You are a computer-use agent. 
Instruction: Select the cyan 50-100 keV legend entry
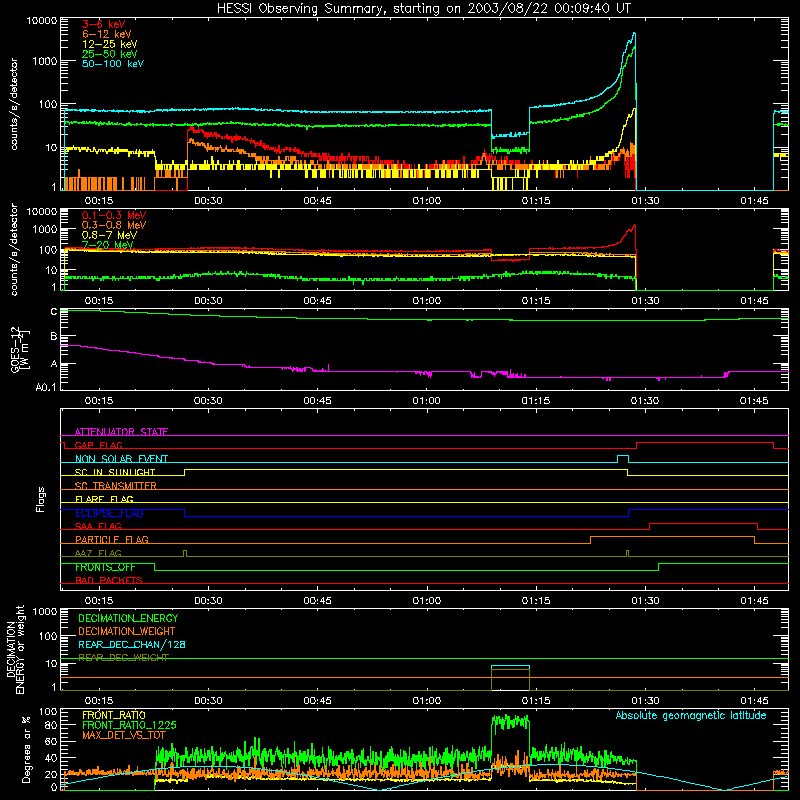pos(113,64)
